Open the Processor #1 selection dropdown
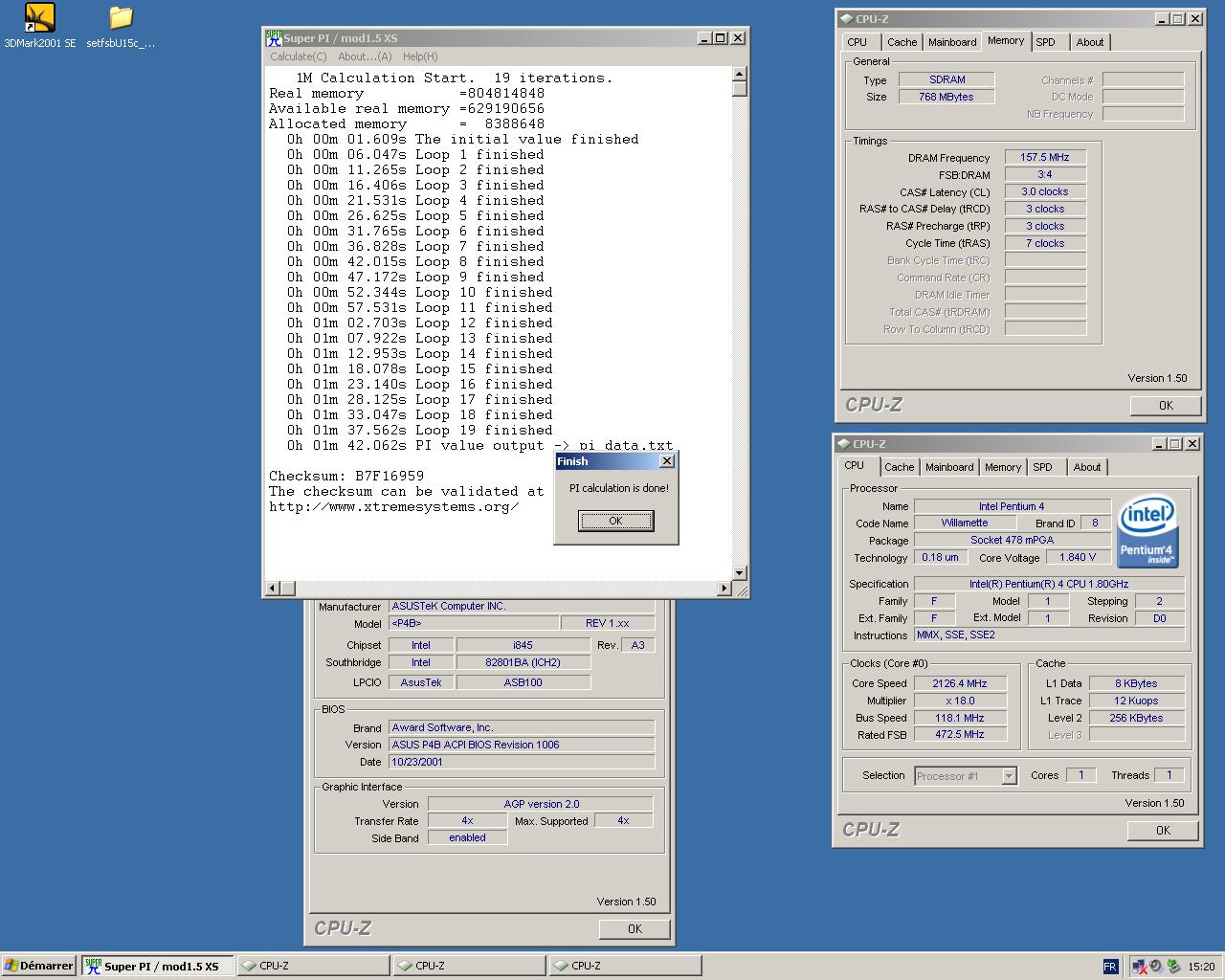 pyautogui.click(x=1009, y=776)
